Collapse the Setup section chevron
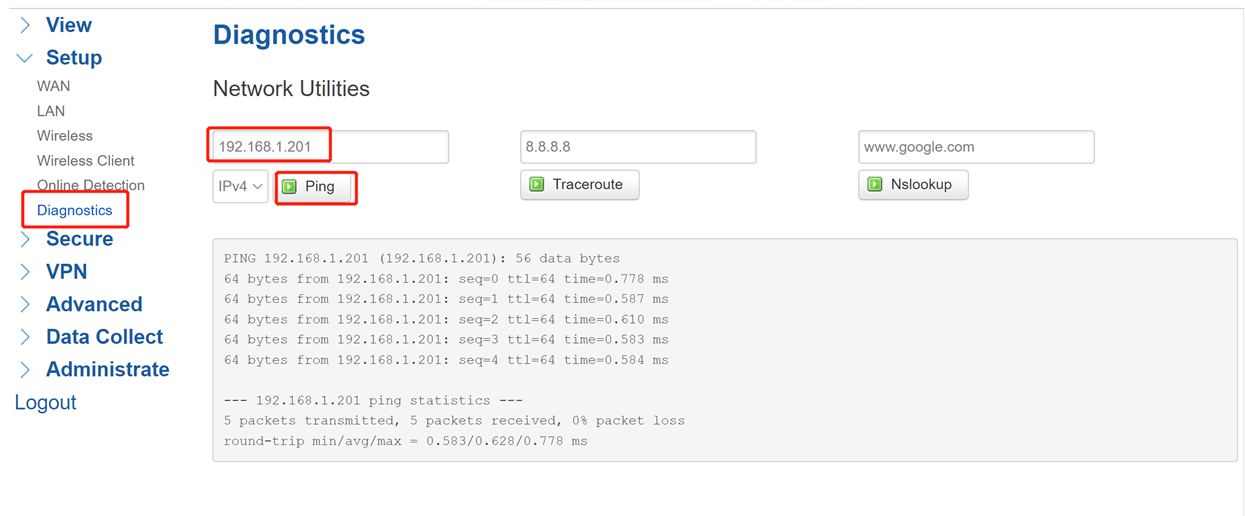The height and width of the screenshot is (516, 1245). 25,59
